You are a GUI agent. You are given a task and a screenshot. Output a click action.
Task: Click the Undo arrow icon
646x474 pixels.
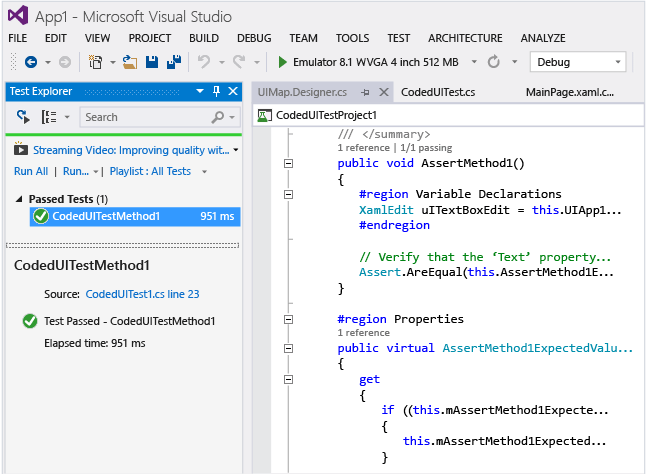click(204, 62)
